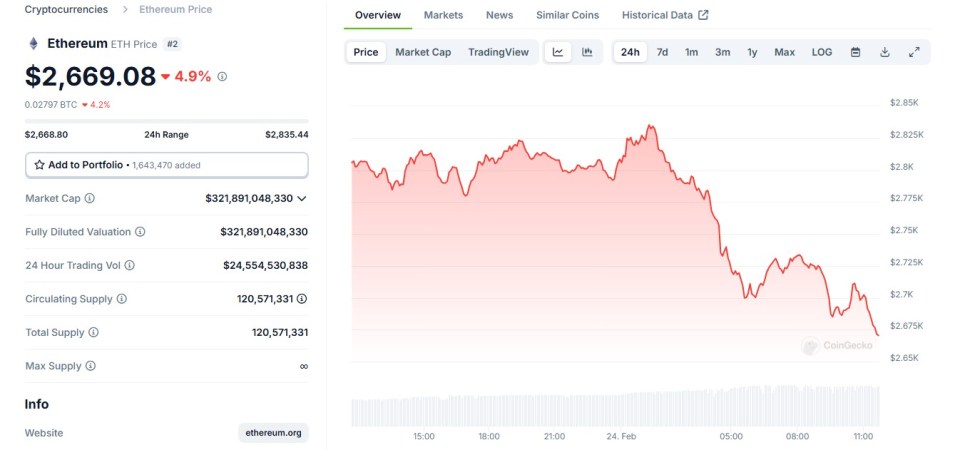Click the Add to Portfolio button

pos(166,164)
